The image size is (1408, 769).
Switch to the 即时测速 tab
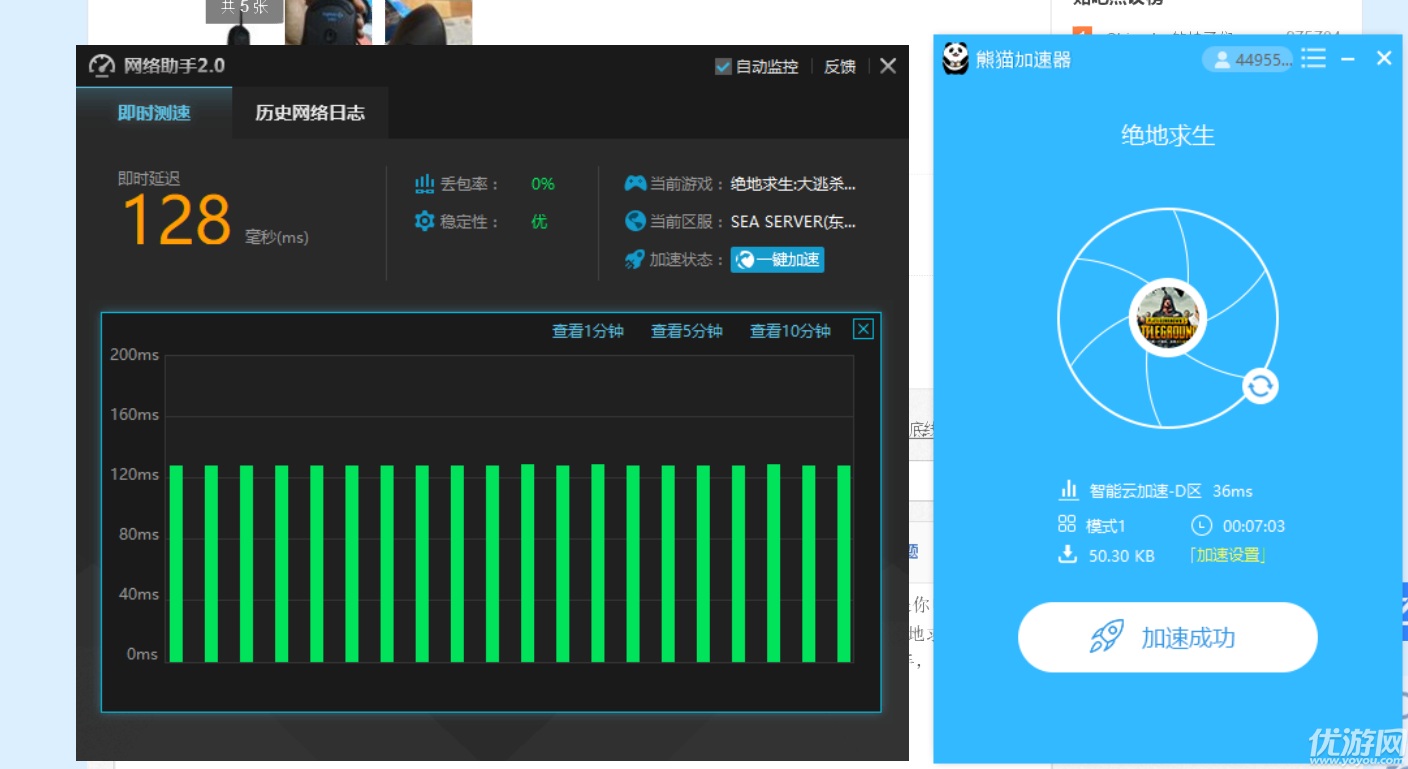pos(154,113)
